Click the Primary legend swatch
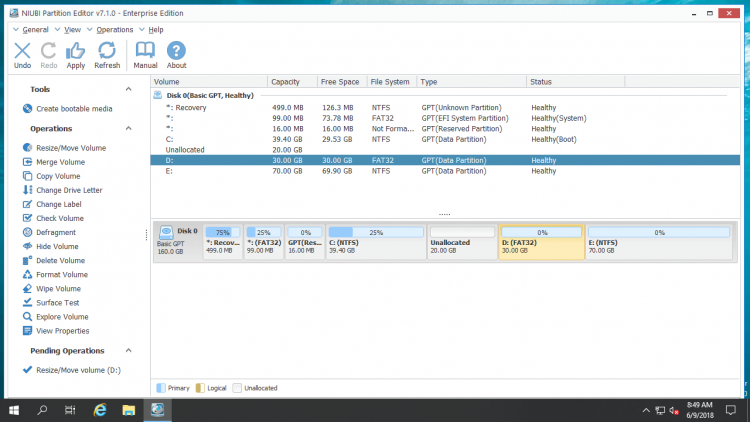The image size is (750, 422). click(161, 388)
